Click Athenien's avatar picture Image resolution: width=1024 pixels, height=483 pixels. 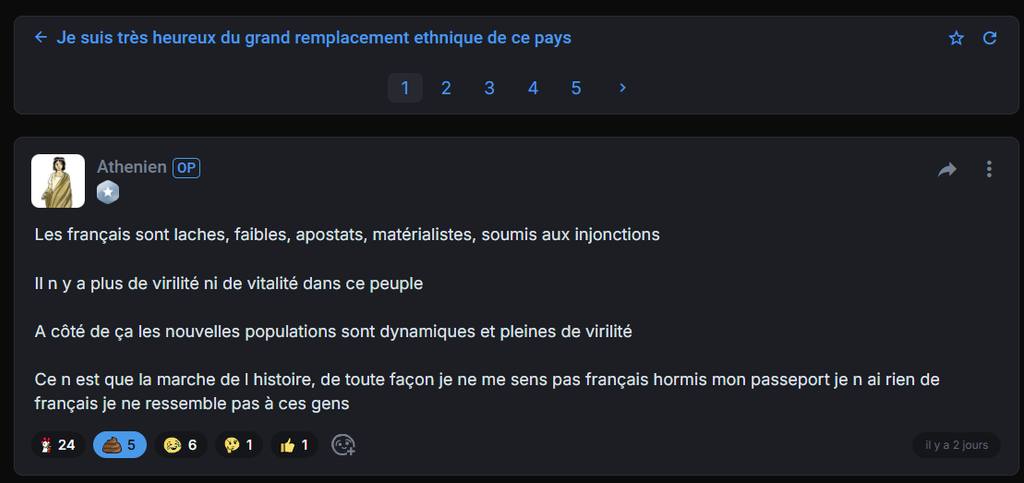[x=58, y=181]
